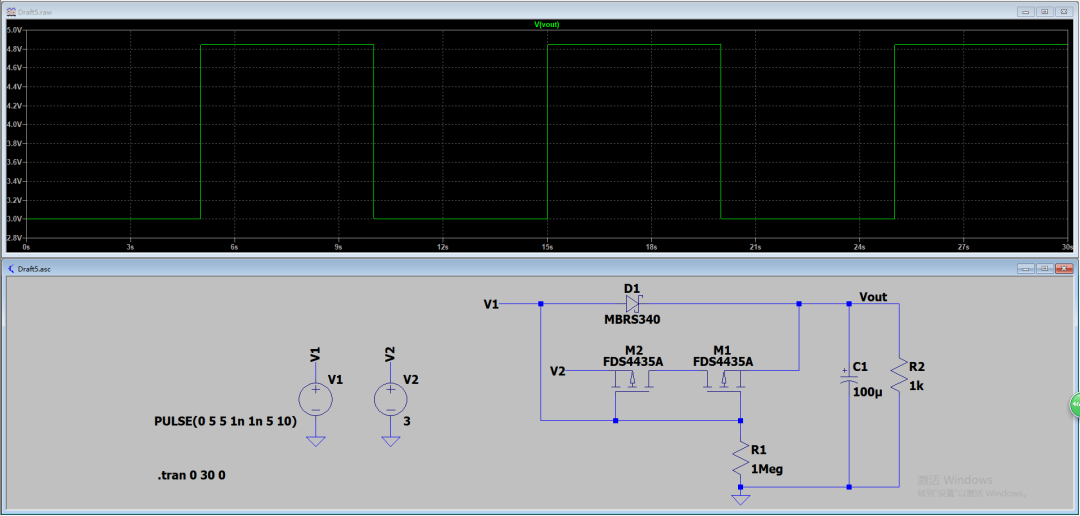
Task: Click the C1 reference designator
Action: pyautogui.click(x=861, y=365)
